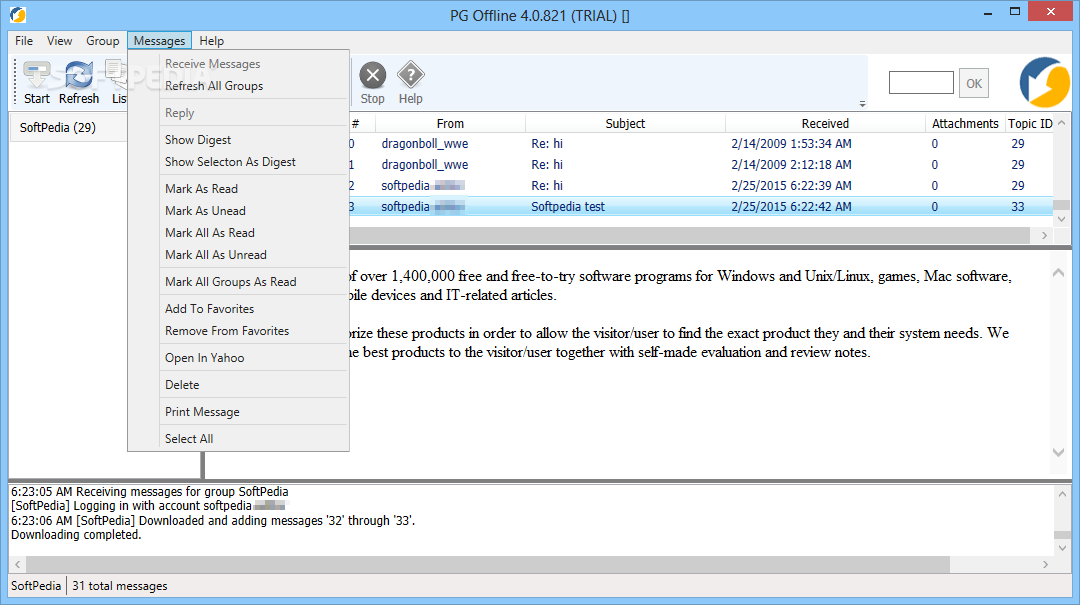Maximize the PG Offline window

coord(1015,12)
